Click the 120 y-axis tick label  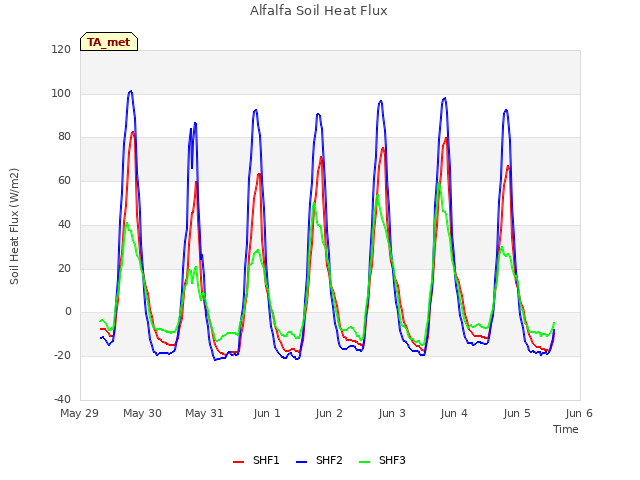pyautogui.click(x=61, y=49)
